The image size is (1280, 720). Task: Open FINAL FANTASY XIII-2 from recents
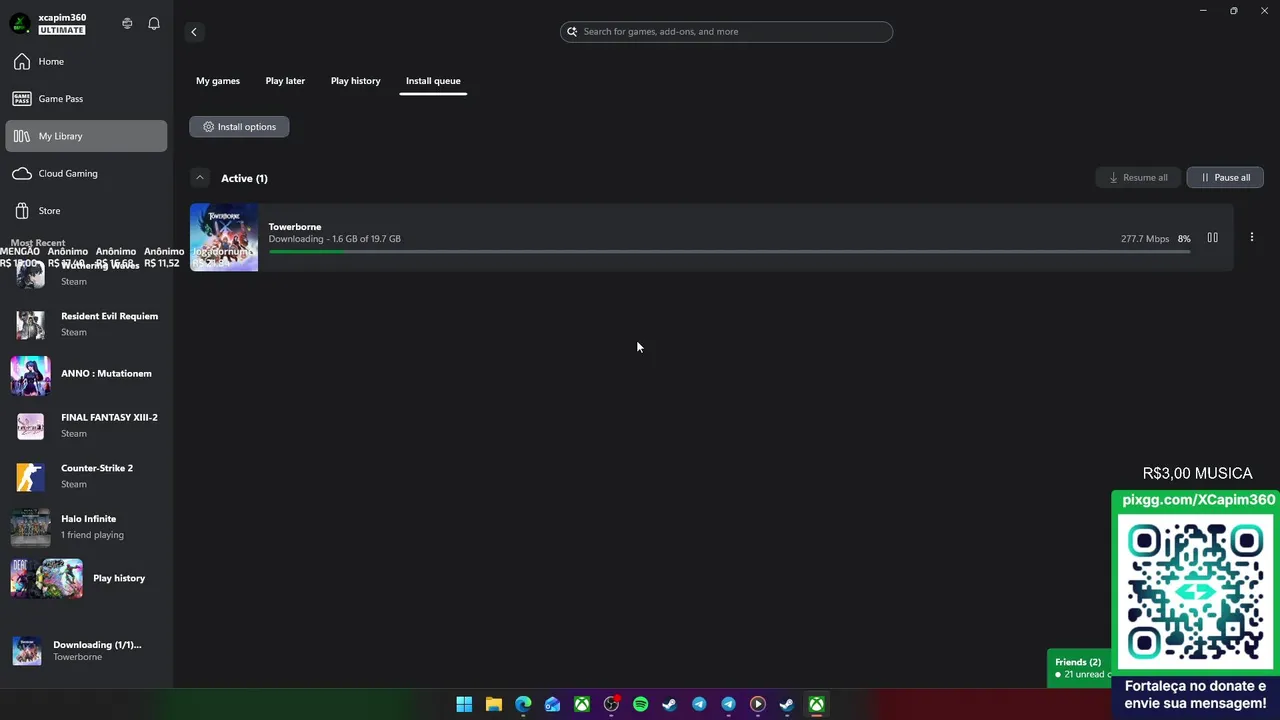coord(86,426)
